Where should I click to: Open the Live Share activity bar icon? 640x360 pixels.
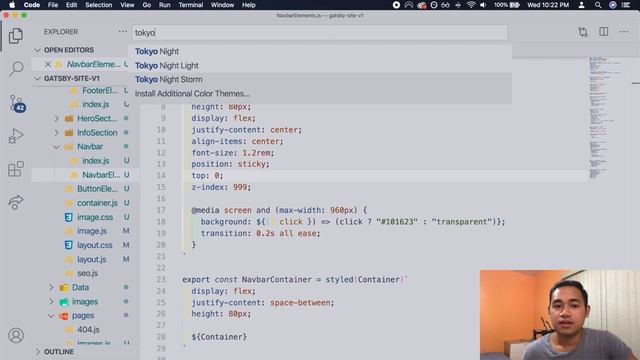[16, 202]
